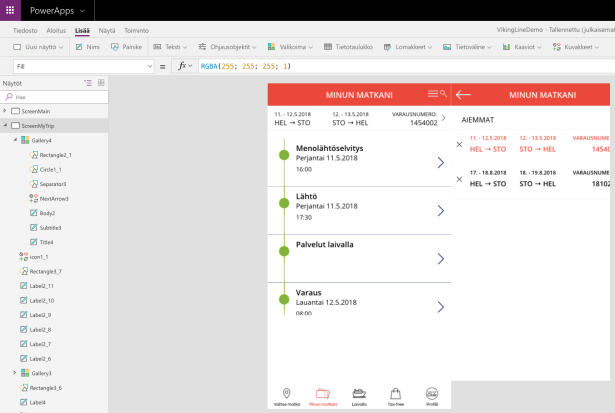Click the back arrow in second screen header
The image size is (615, 413).
463,95
